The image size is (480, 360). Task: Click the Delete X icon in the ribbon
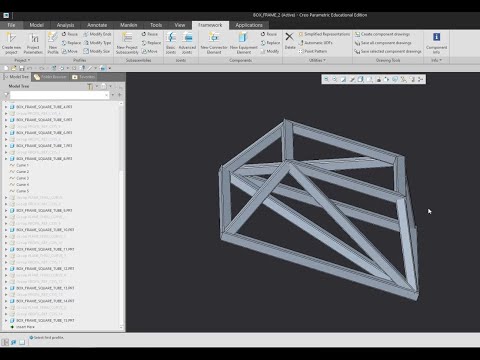(290, 37)
